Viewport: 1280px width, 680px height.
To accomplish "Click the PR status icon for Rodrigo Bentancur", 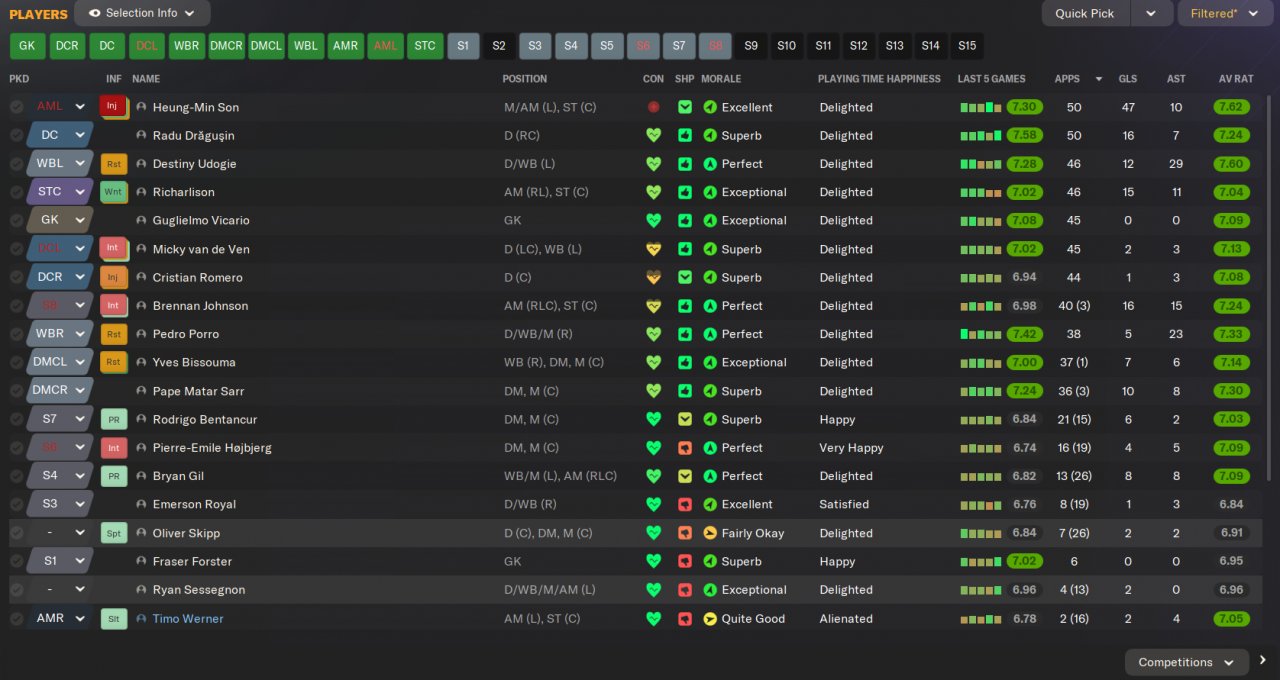I will point(114,420).
